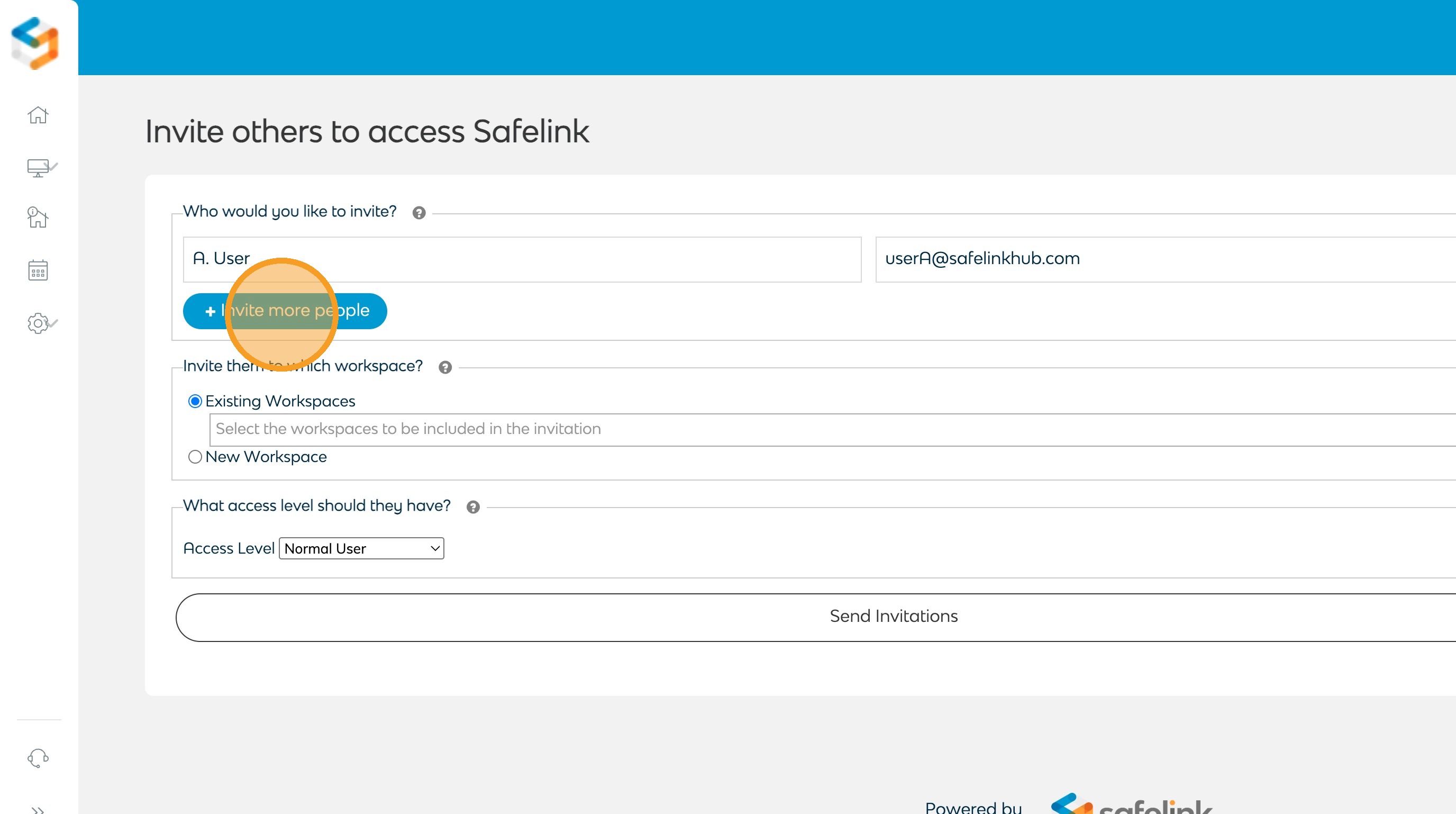Open the house info sidebar icon

click(38, 218)
